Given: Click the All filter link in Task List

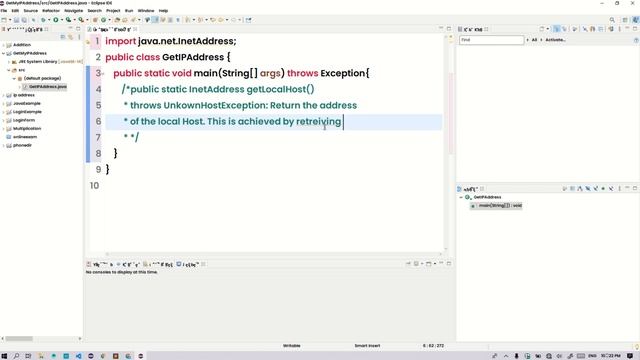Looking at the screenshot, I should pyautogui.click(x=534, y=40).
